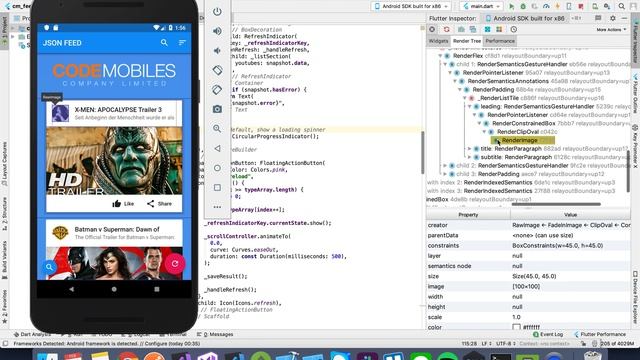Viewport: 640px width, 360px height.
Task: Take an emulator screenshot with camera icon
Action: click(217, 109)
